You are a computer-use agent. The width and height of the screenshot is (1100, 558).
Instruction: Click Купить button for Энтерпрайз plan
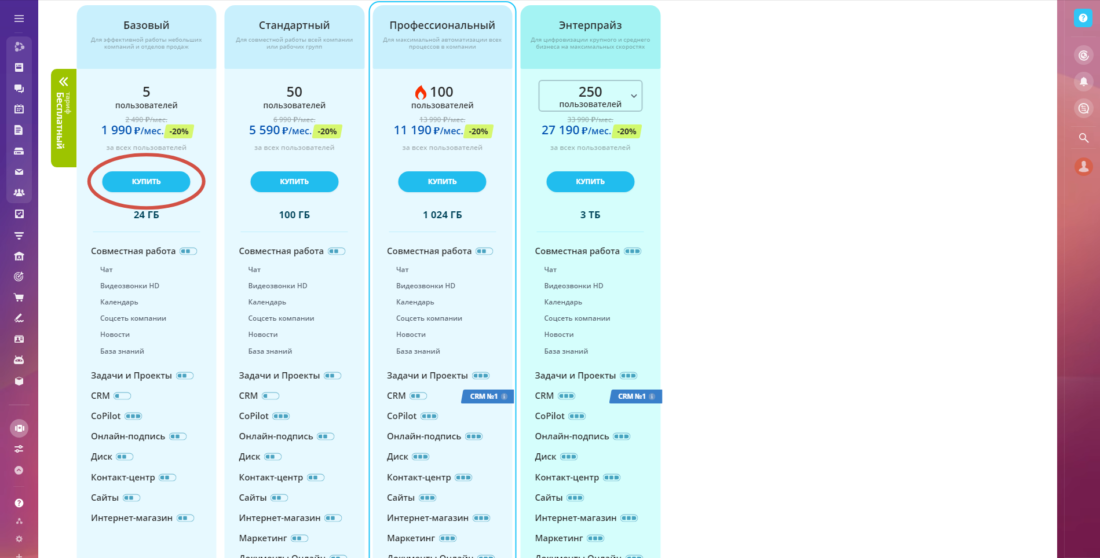(590, 182)
